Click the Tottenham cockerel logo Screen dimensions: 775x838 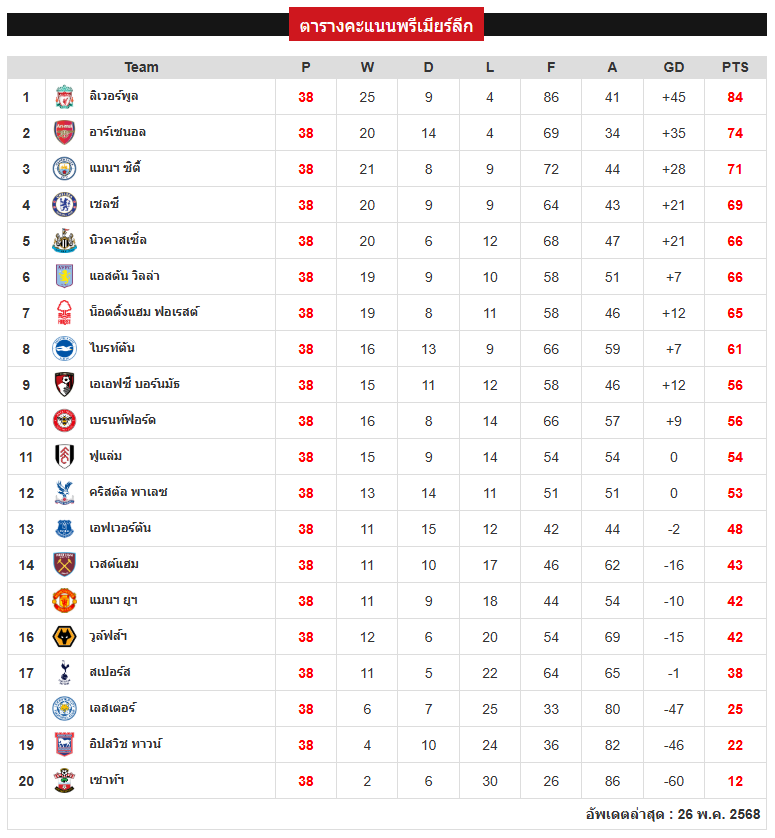coord(64,672)
